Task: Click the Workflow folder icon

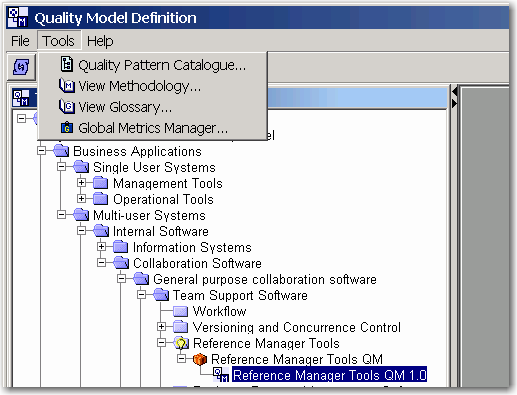Action: [180, 311]
